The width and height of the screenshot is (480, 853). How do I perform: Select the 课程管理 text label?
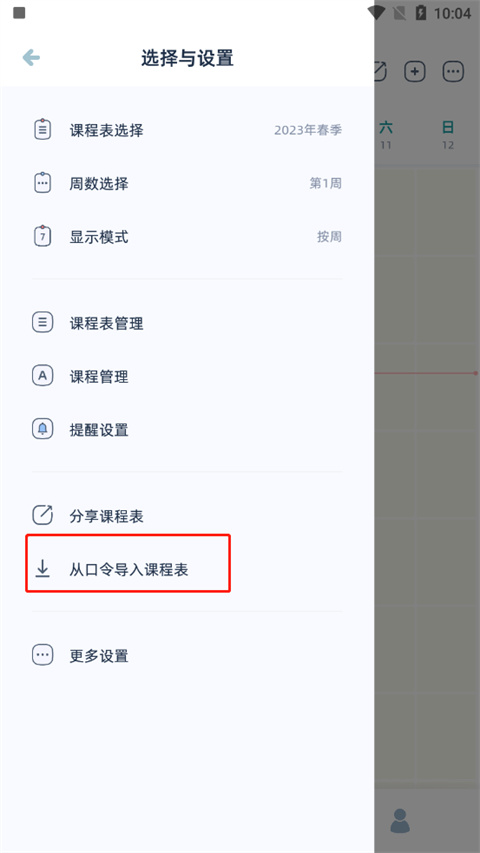pos(99,376)
